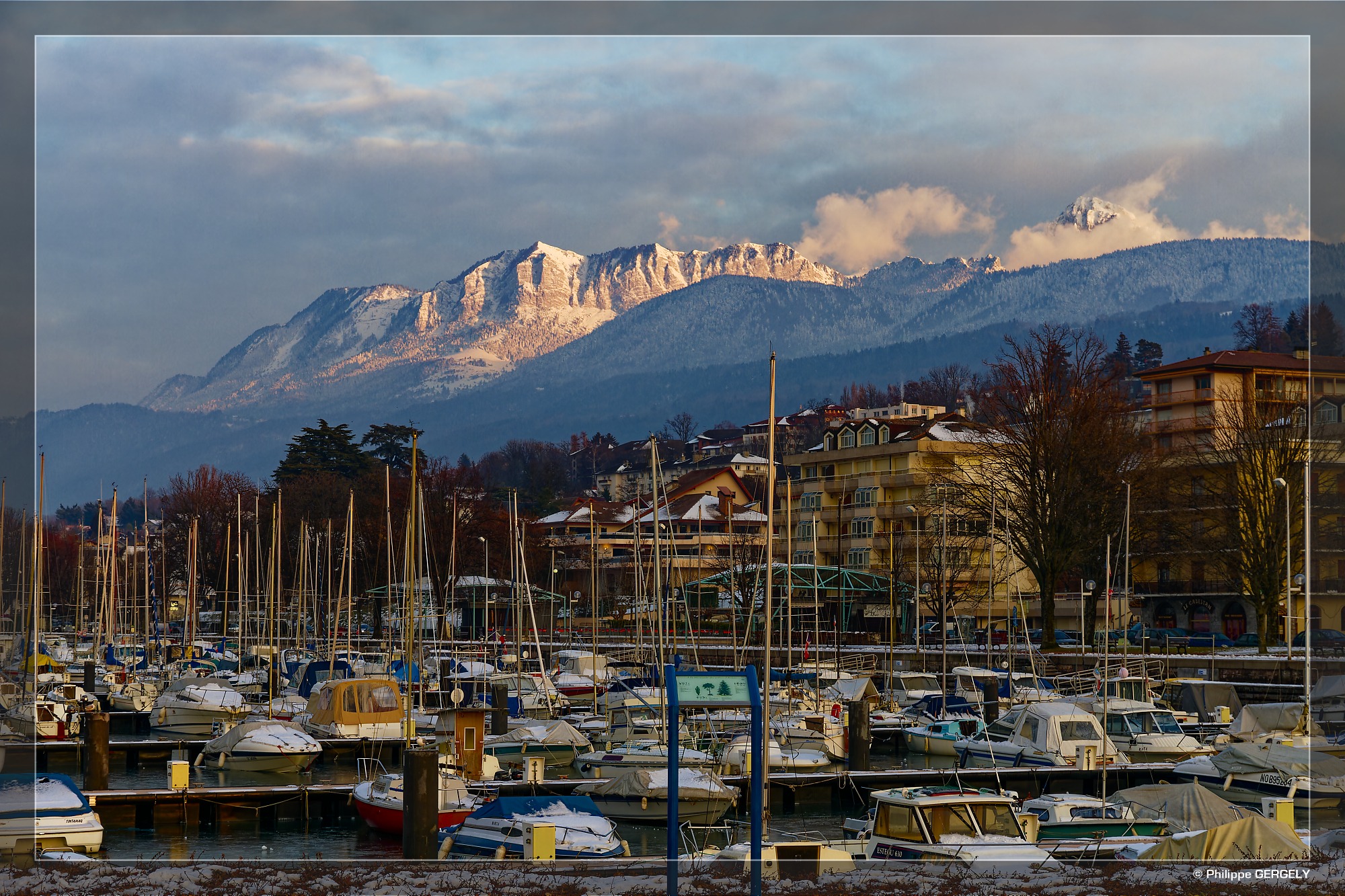Viewport: 1345px width, 896px height.
Task: Click the Philippe GERGELY copyright watermark
Action: [x=1251, y=874]
